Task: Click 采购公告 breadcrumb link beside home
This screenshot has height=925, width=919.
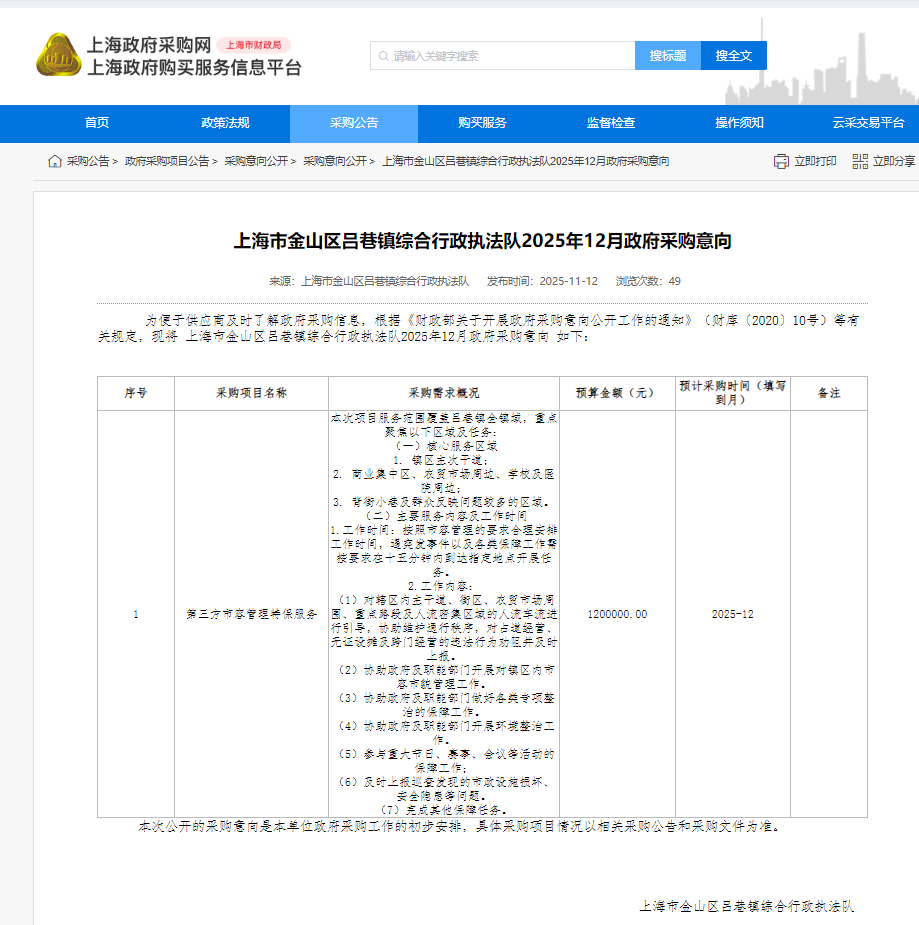Action: coord(88,161)
